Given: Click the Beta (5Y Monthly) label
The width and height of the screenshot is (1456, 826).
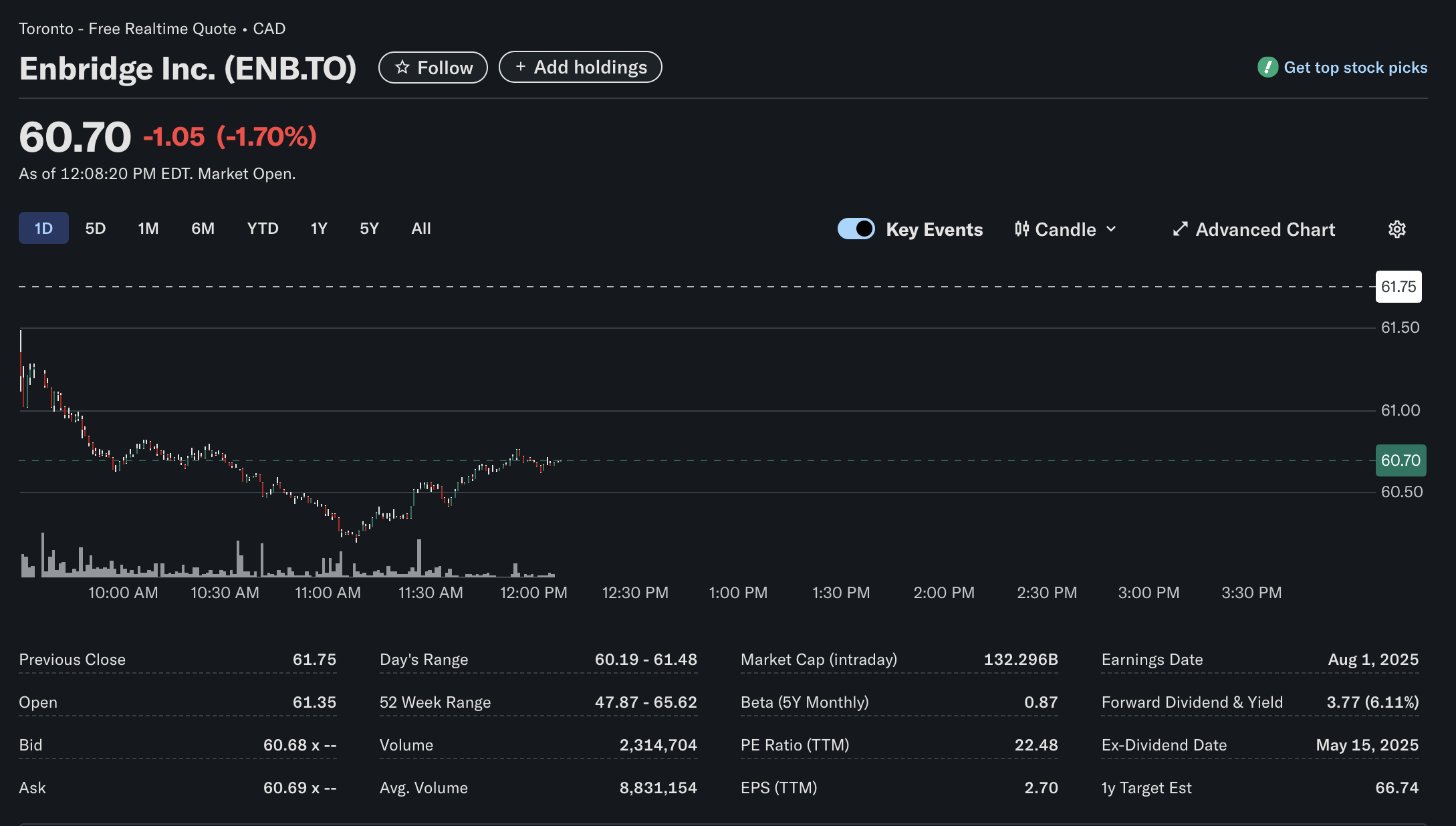Looking at the screenshot, I should pos(805,702).
